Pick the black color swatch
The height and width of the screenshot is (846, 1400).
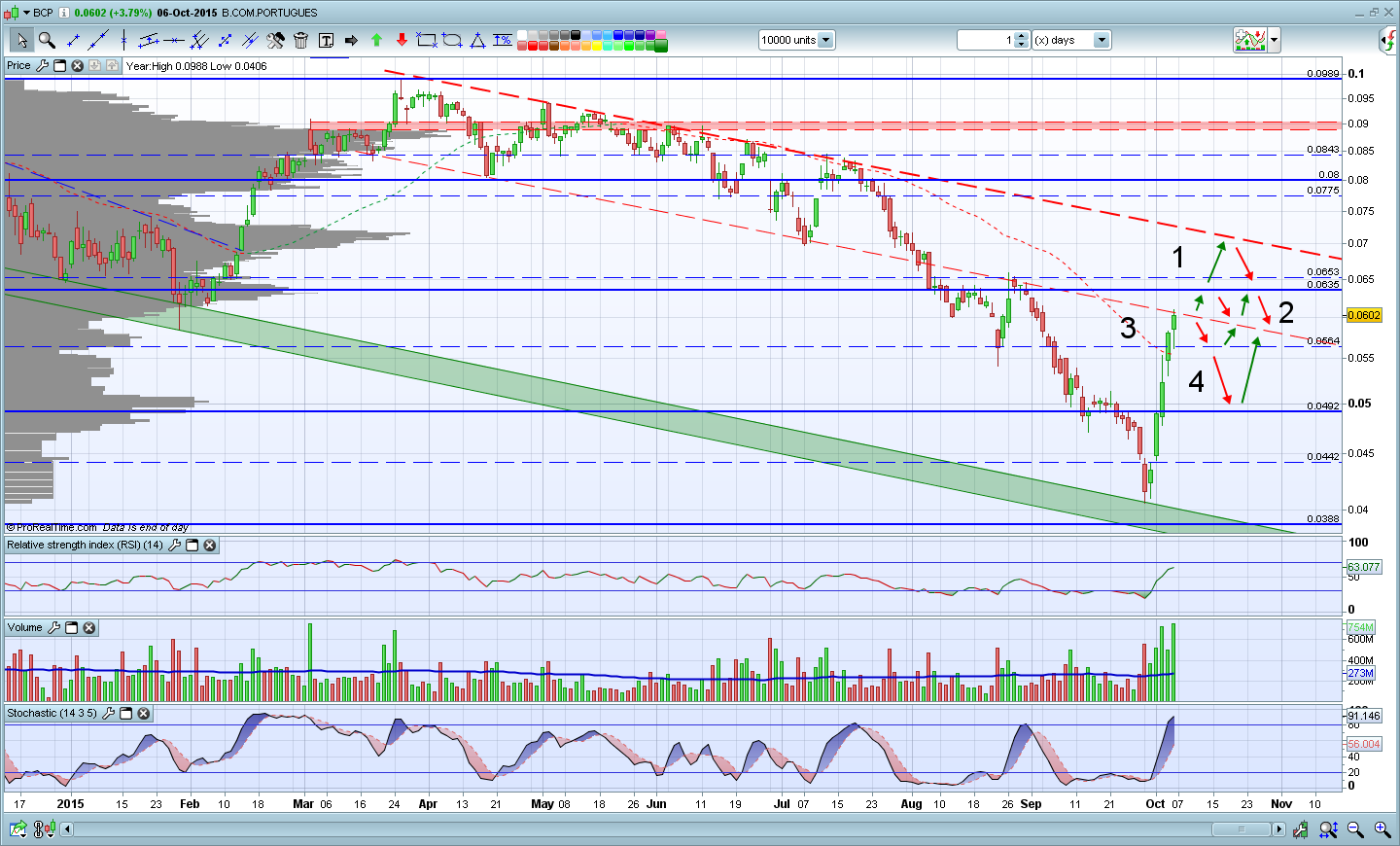pos(577,36)
